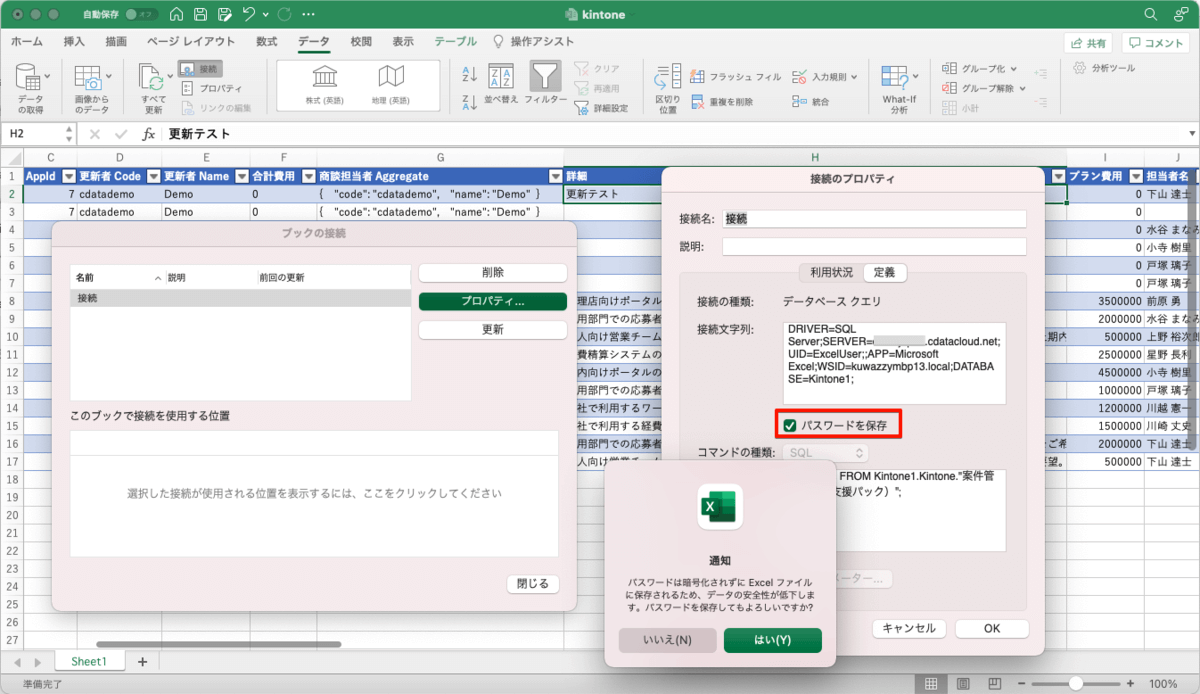Viewport: 1200px width, 694px height.
Task: Click the 共有 (Share) button
Action: tap(1088, 43)
